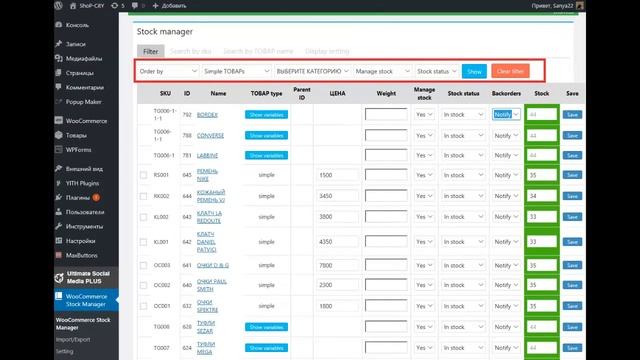Click the Медиафайлы media icon
Image resolution: width=640 pixels, height=360 pixels.
(x=59, y=58)
